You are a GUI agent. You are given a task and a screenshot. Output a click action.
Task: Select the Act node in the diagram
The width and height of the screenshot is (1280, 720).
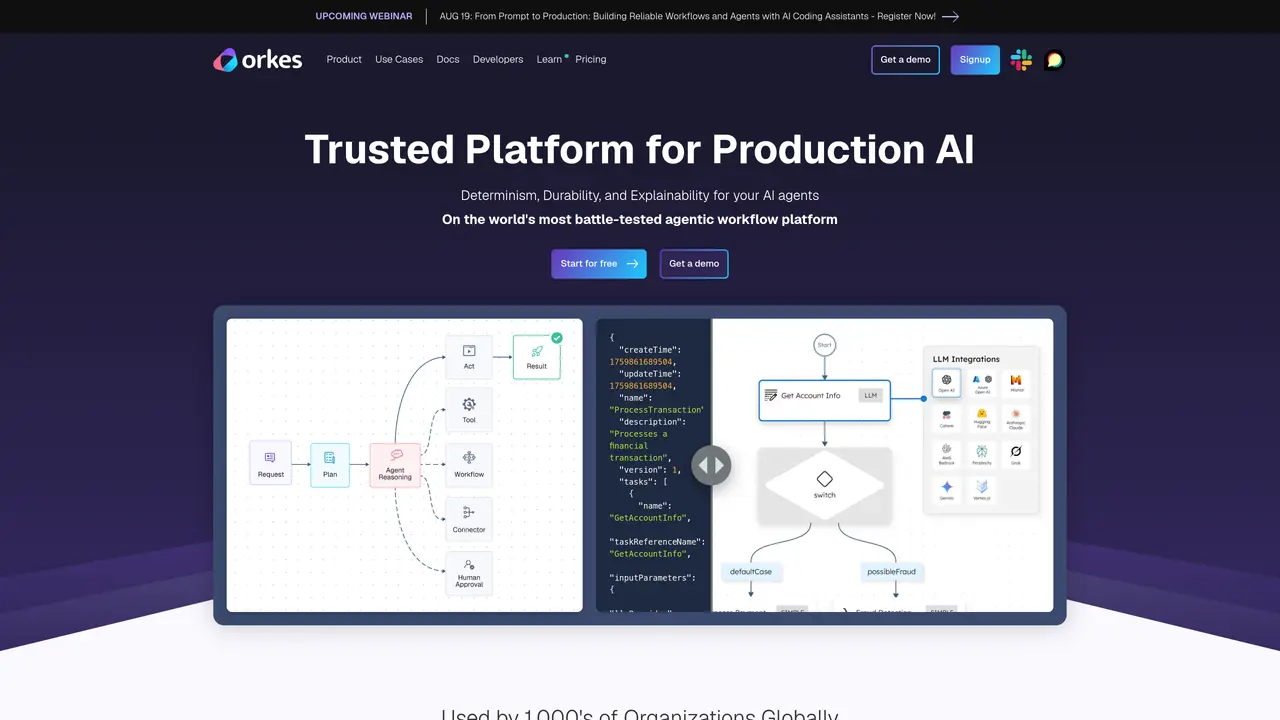point(469,357)
